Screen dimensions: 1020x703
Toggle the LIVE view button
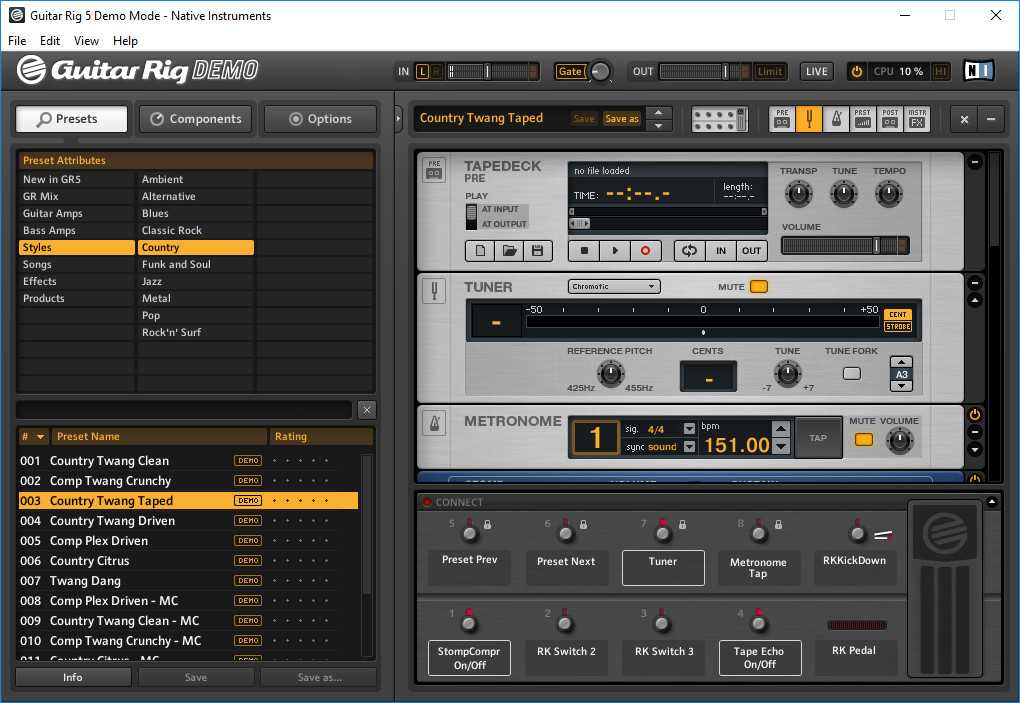click(x=816, y=71)
